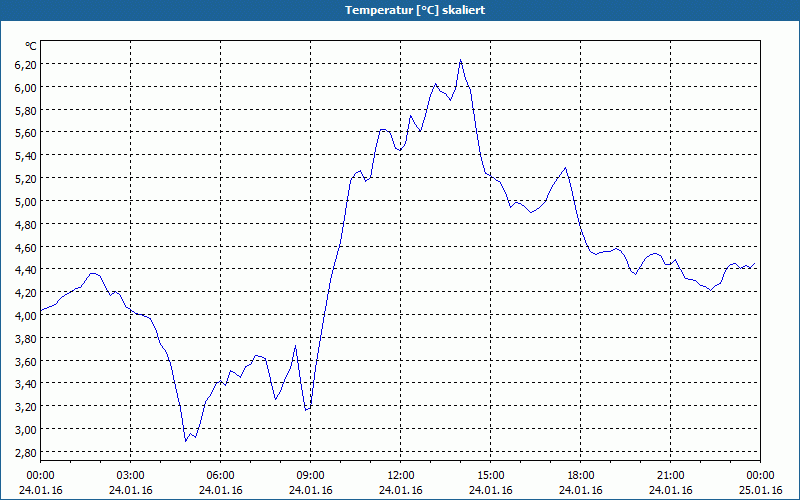Select the 3,20 axis label
Viewport: 800px width, 500px height.
(27, 407)
